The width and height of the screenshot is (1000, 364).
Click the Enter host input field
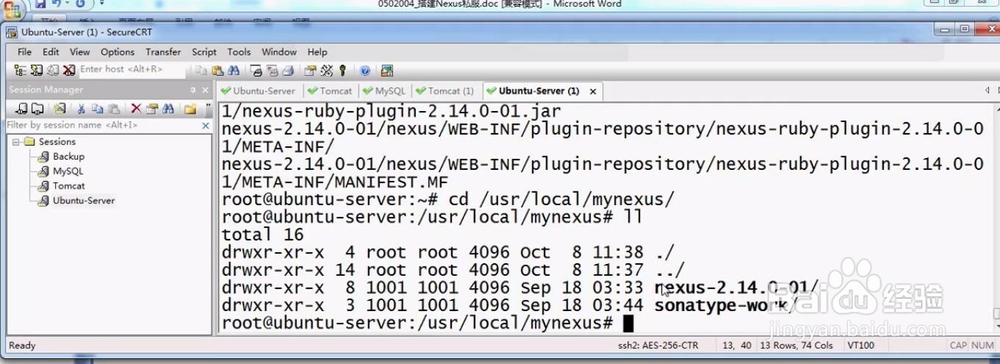pos(131,69)
